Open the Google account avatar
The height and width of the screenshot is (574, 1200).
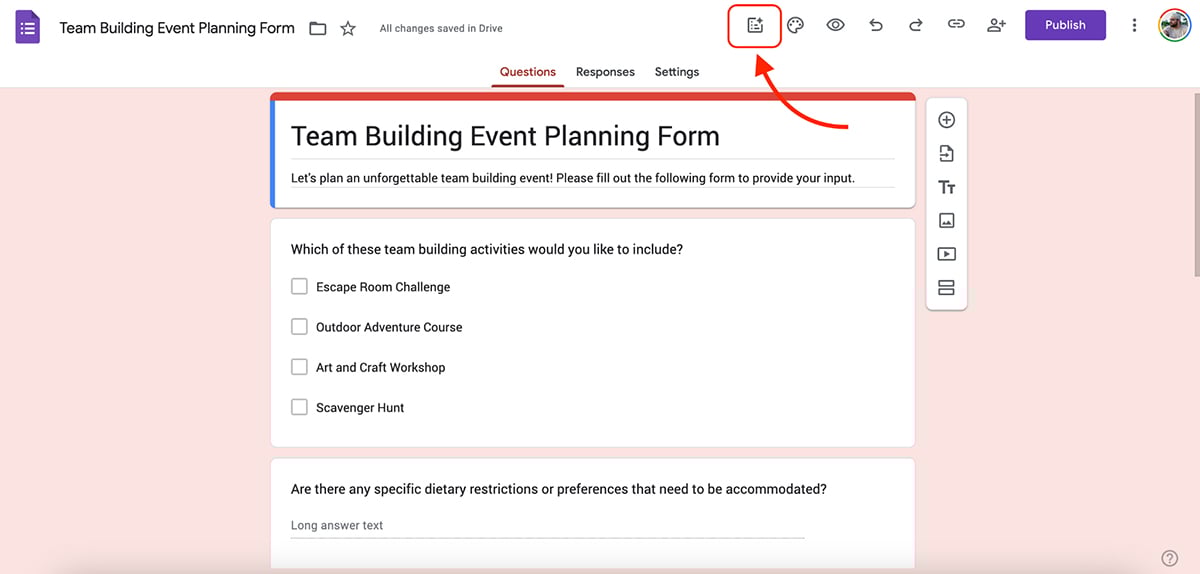1174,26
